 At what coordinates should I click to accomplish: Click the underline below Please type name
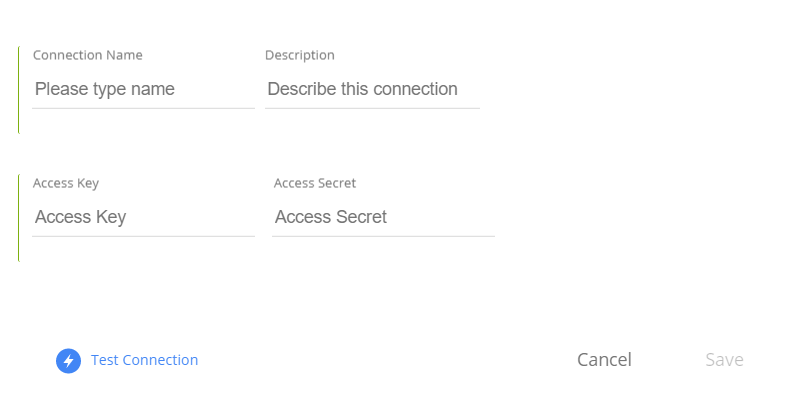143,108
